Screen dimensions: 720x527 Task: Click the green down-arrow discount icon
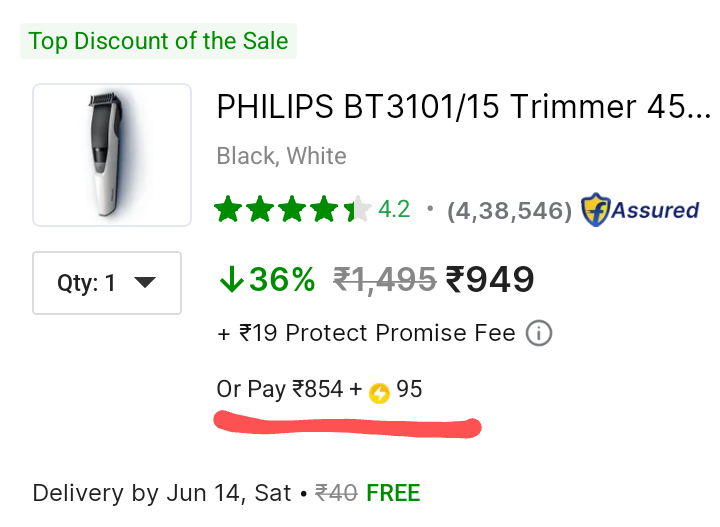tap(231, 281)
